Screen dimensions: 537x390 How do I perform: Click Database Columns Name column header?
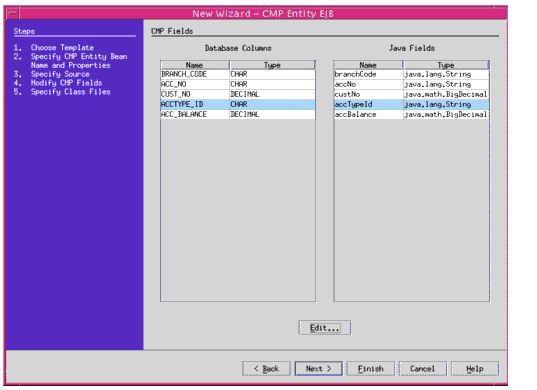pyautogui.click(x=195, y=65)
